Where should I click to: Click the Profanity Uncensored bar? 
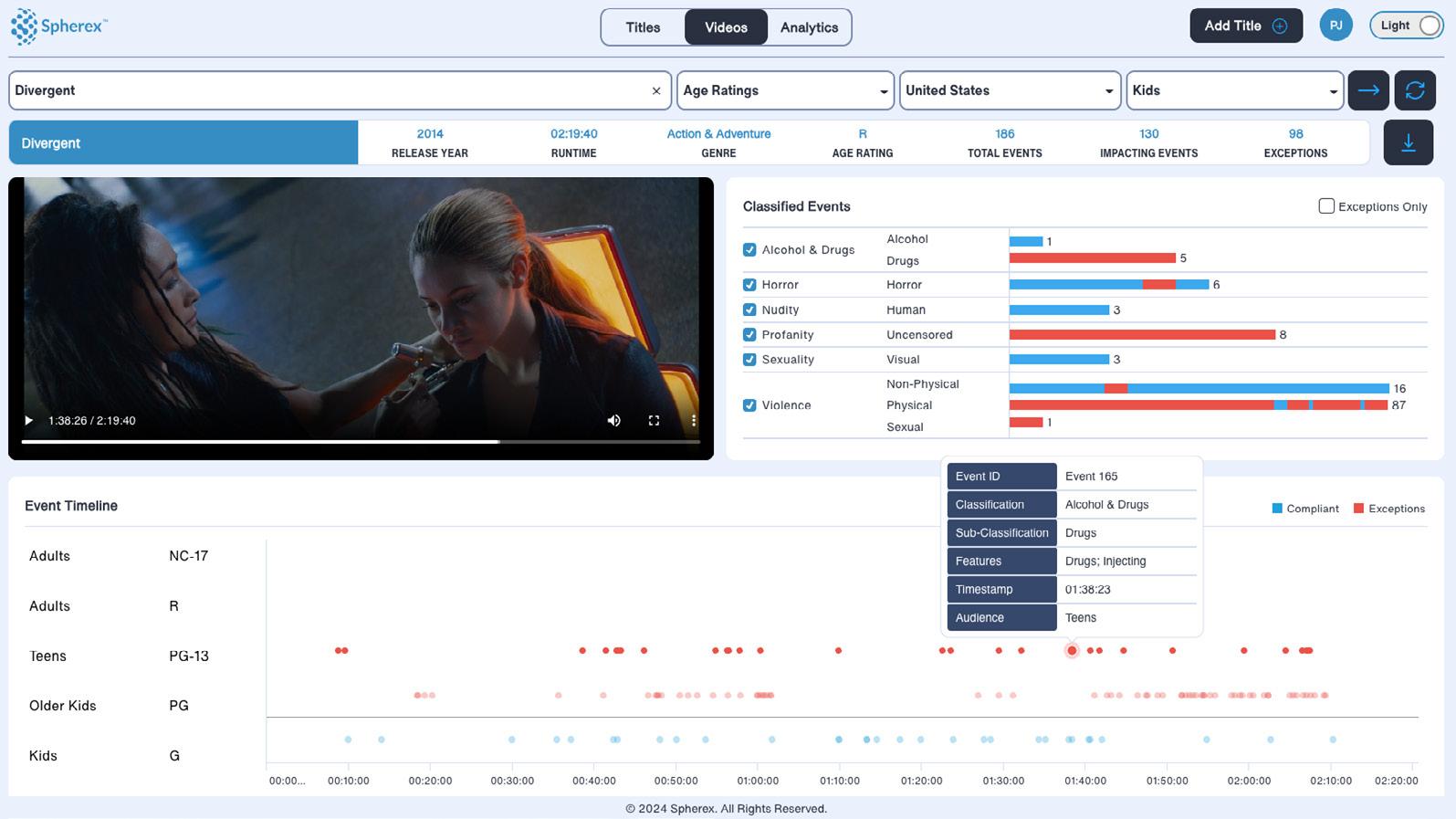(x=1142, y=335)
